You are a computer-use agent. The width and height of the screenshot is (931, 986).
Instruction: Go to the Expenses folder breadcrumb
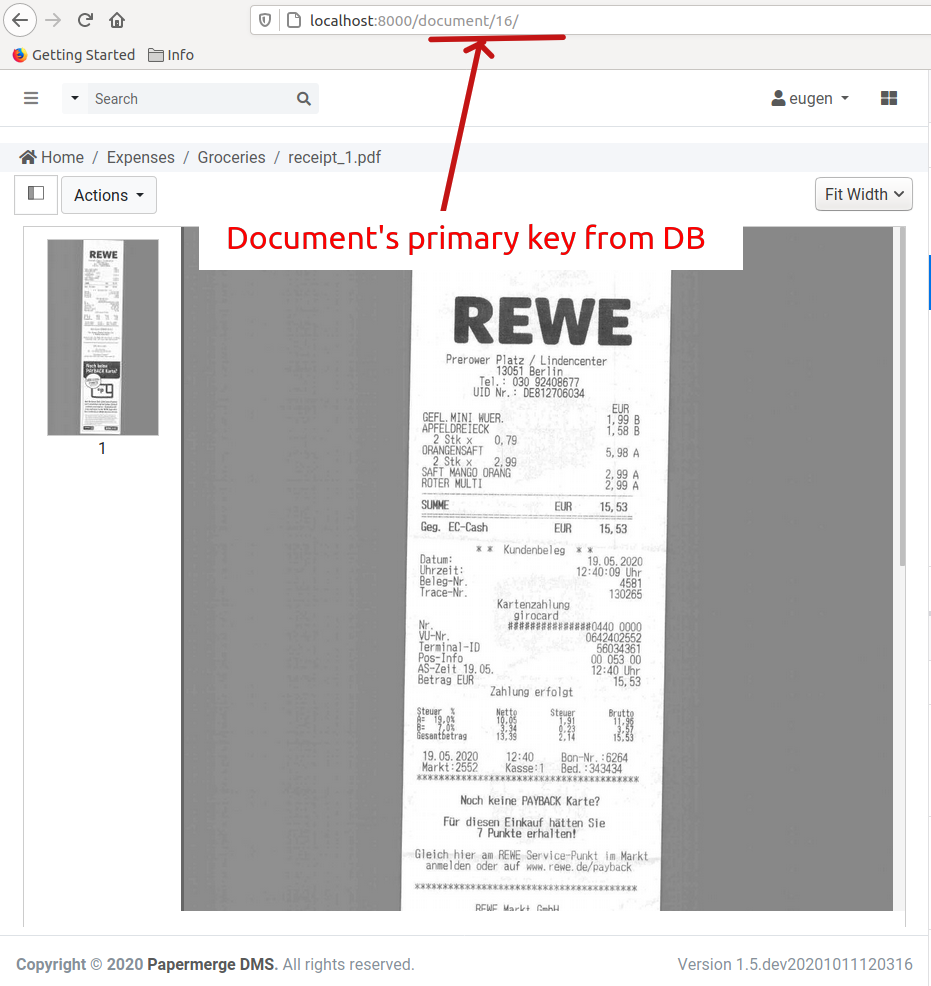141,157
